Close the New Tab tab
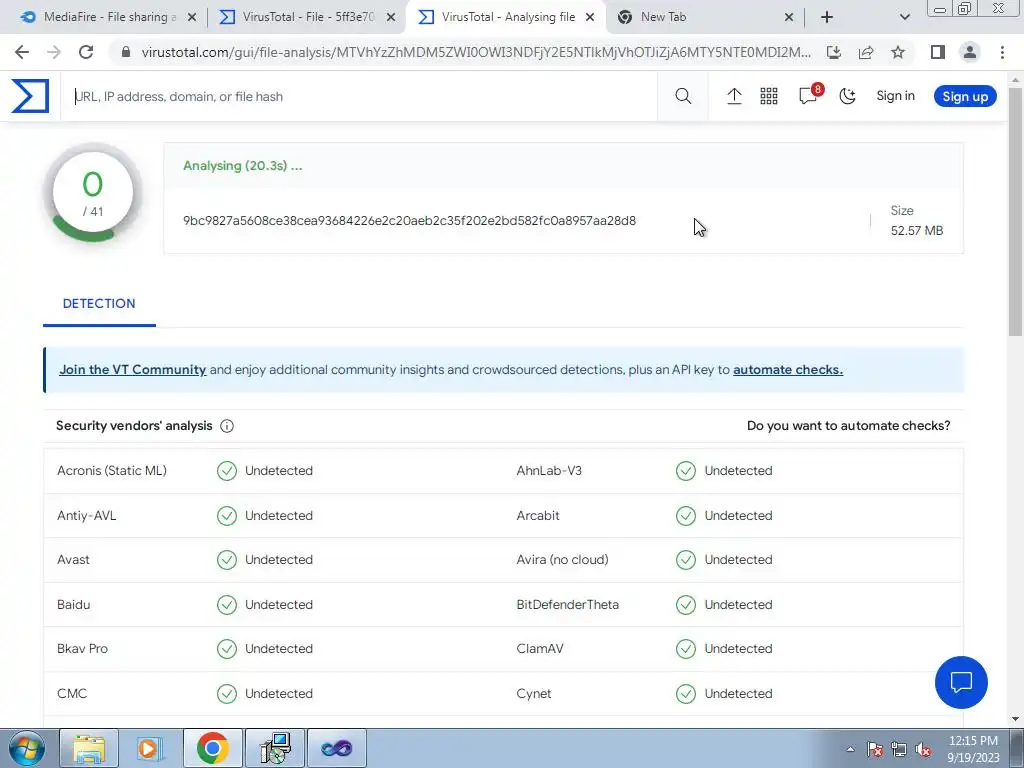 [788, 18]
